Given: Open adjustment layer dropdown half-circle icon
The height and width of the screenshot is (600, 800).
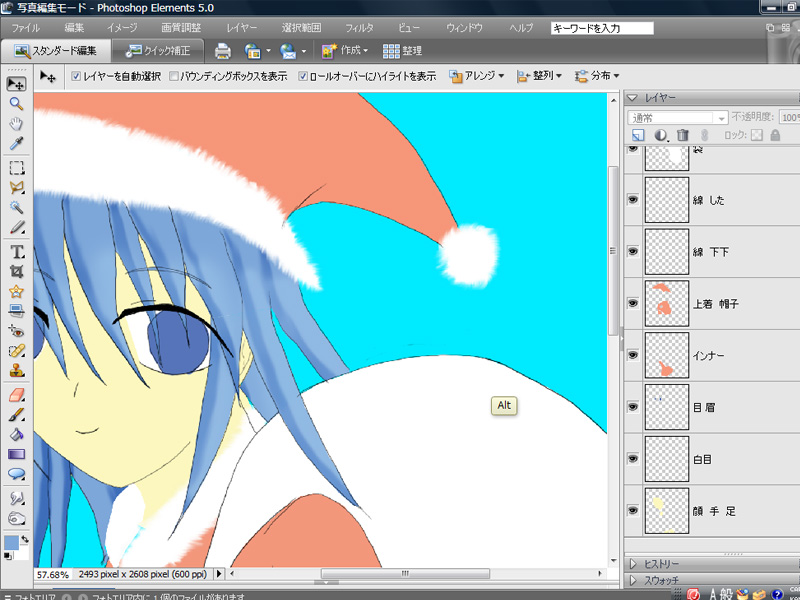Looking at the screenshot, I should (661, 135).
